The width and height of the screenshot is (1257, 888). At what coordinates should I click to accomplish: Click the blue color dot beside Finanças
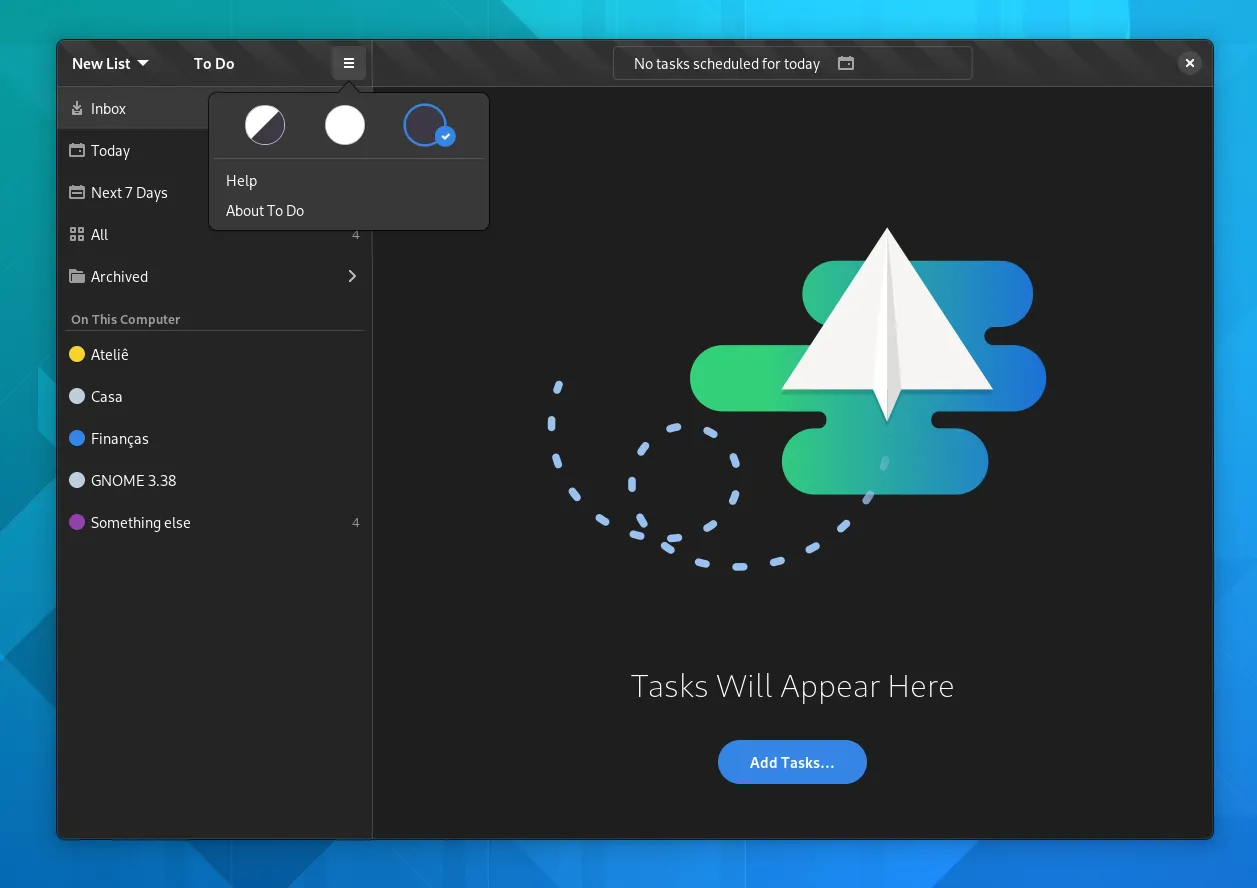click(x=77, y=439)
